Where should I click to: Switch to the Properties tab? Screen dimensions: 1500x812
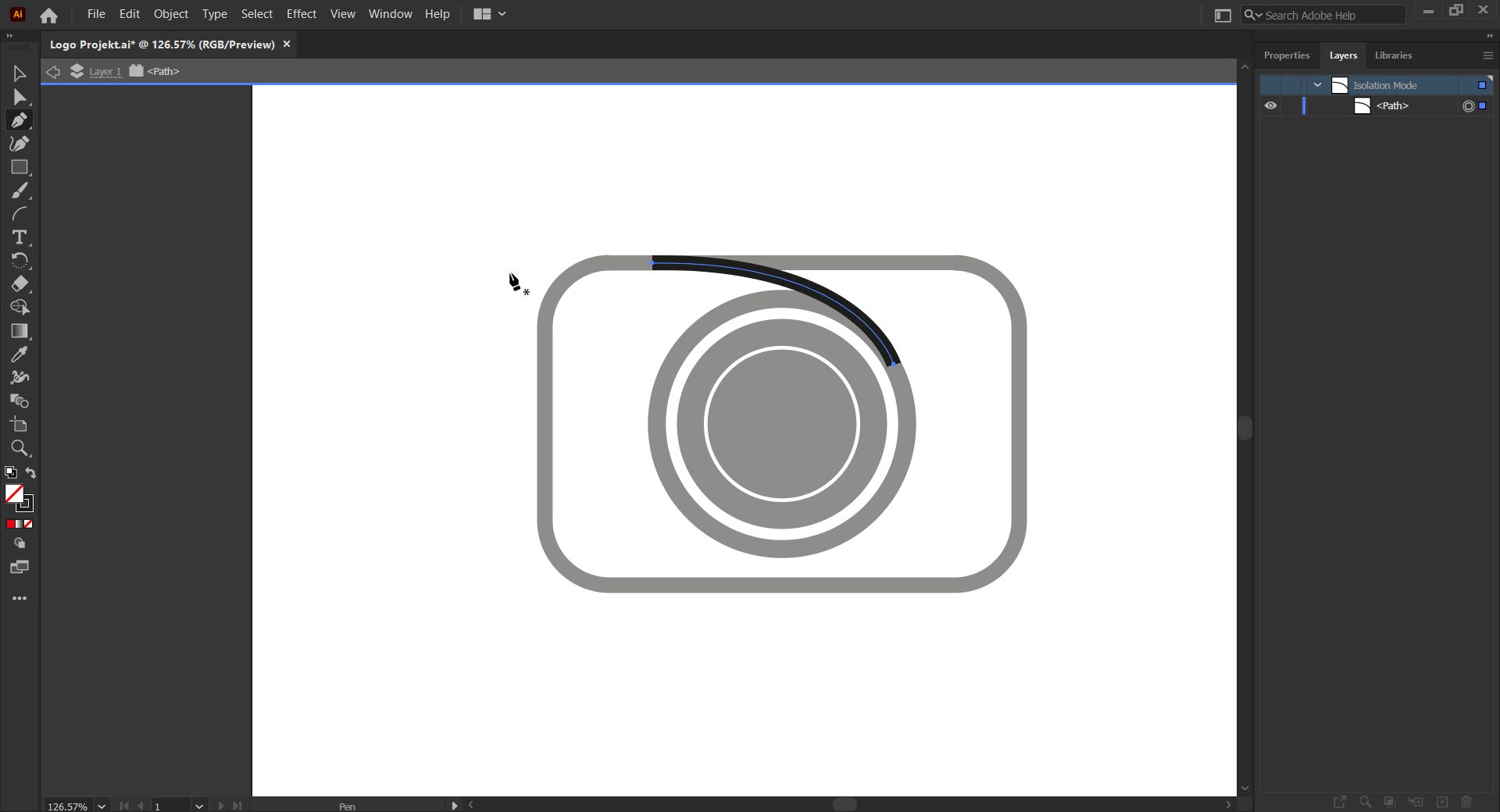(1287, 55)
